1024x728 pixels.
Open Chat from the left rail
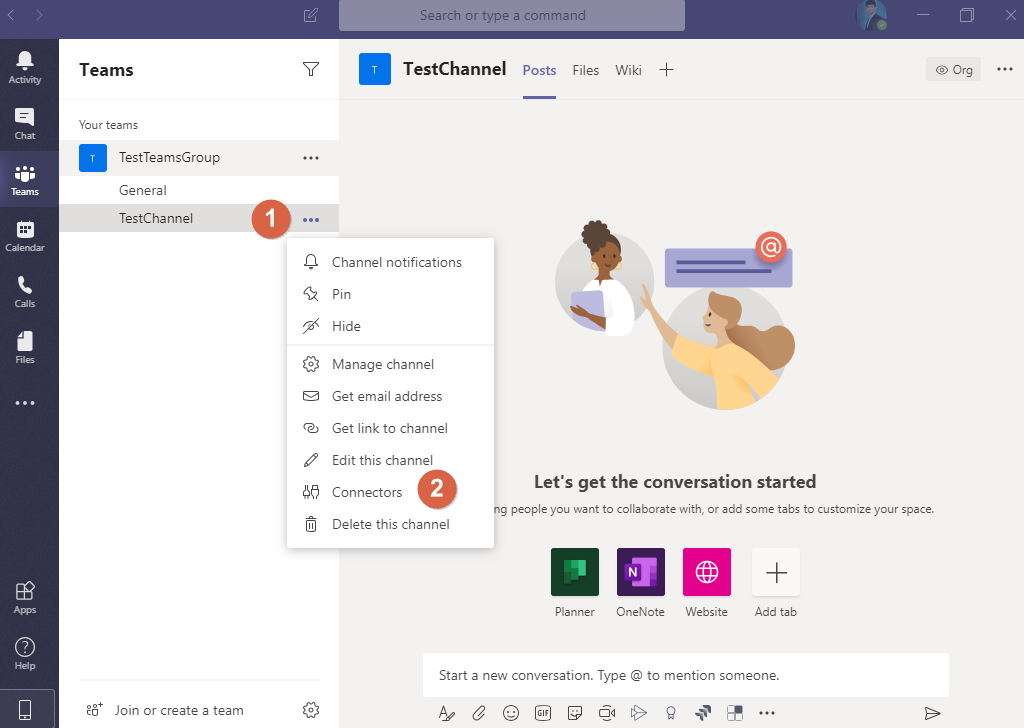coord(25,123)
